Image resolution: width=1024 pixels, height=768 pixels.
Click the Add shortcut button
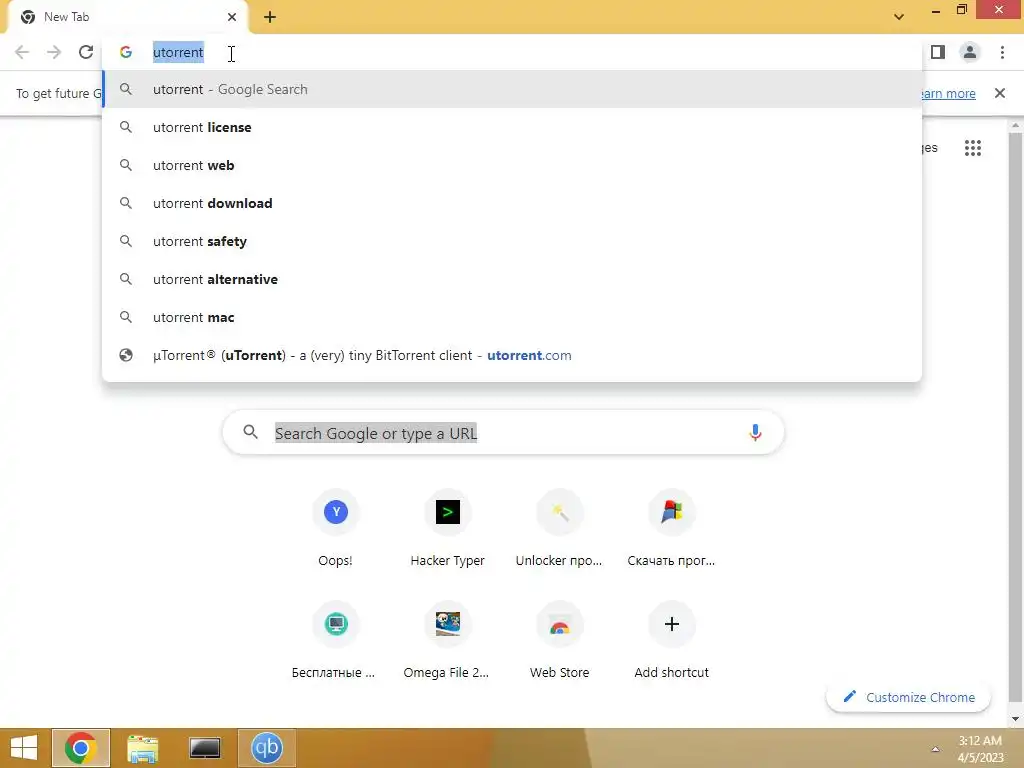[x=671, y=640]
